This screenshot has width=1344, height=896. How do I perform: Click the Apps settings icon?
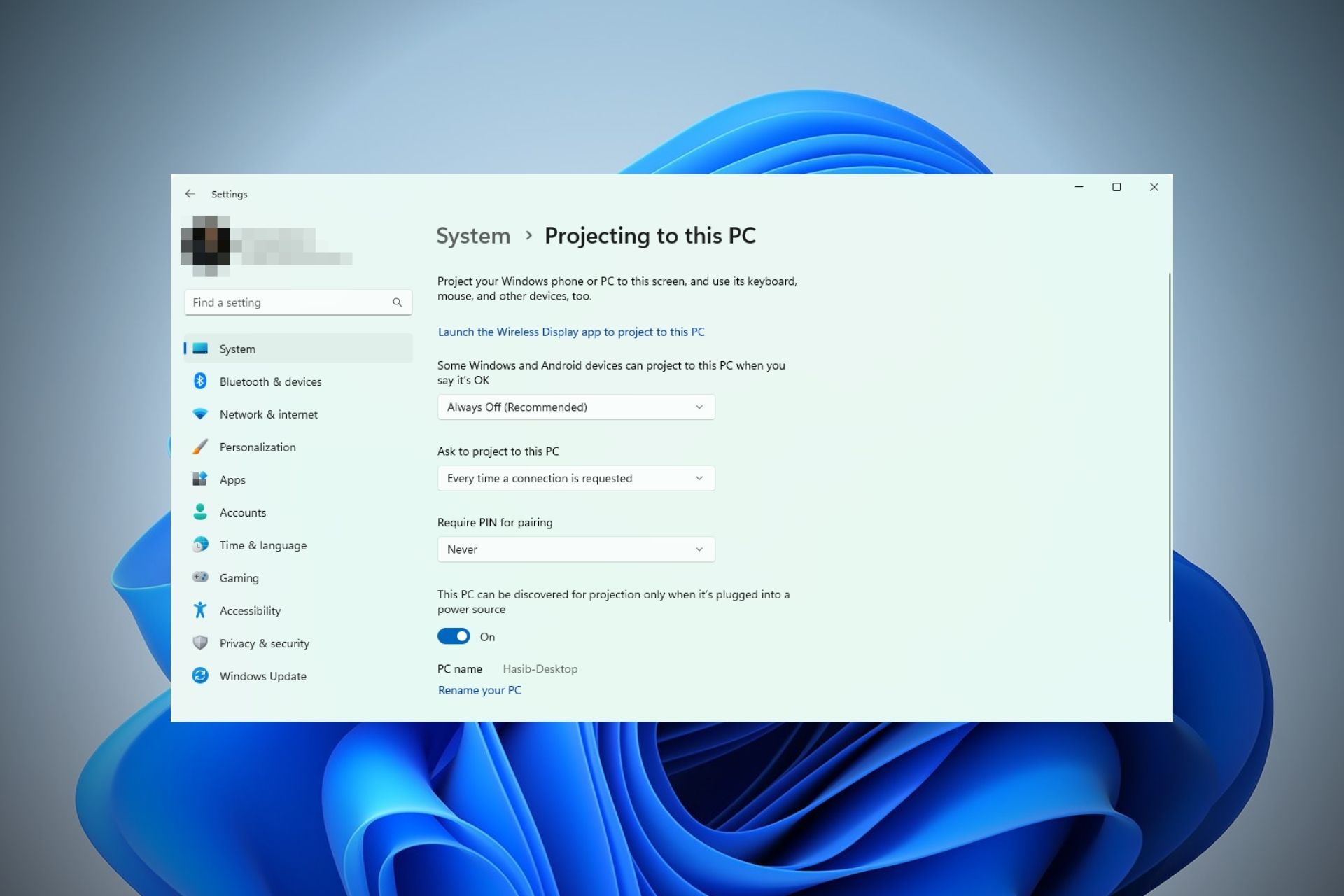198,479
